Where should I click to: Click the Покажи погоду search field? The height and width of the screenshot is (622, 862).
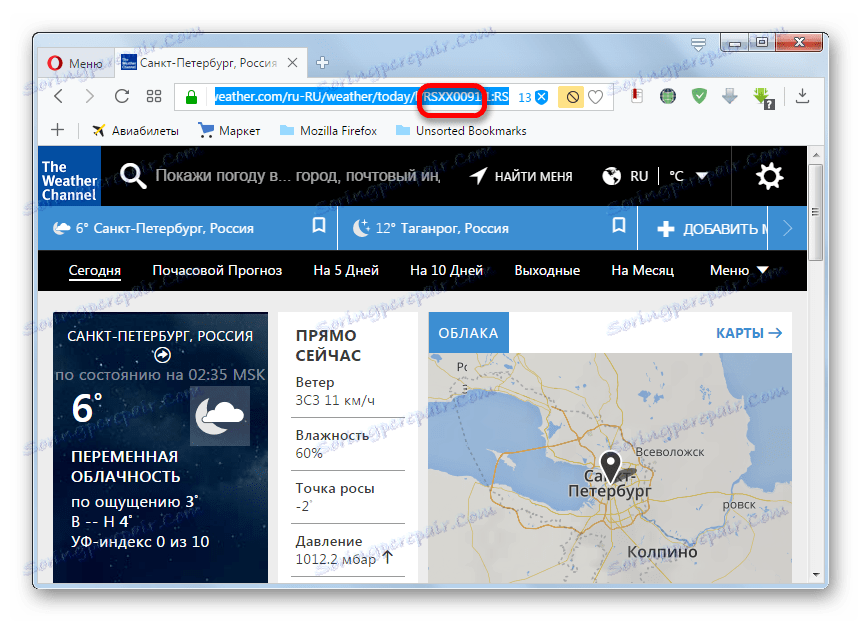298,175
